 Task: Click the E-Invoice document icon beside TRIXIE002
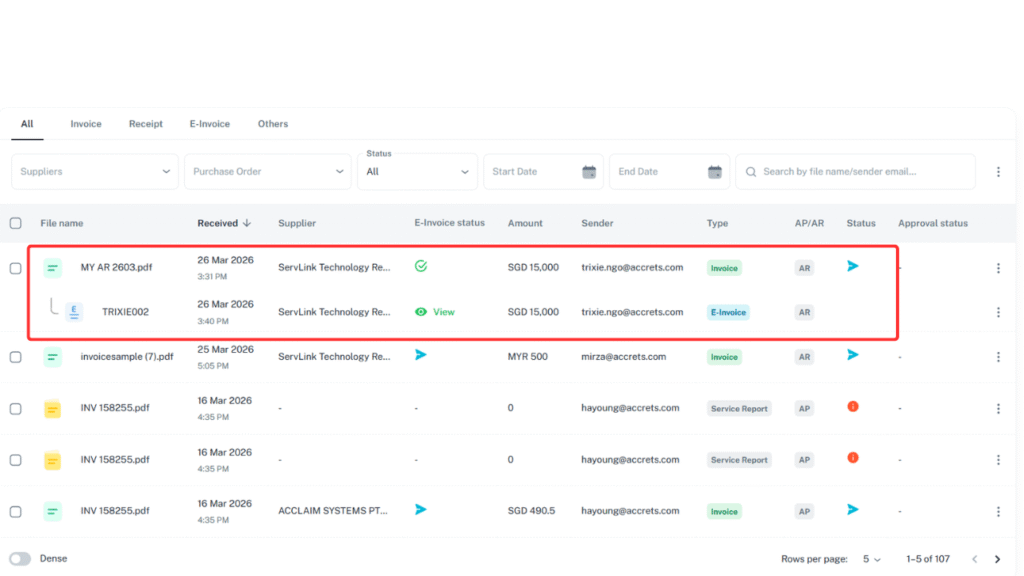pos(74,312)
